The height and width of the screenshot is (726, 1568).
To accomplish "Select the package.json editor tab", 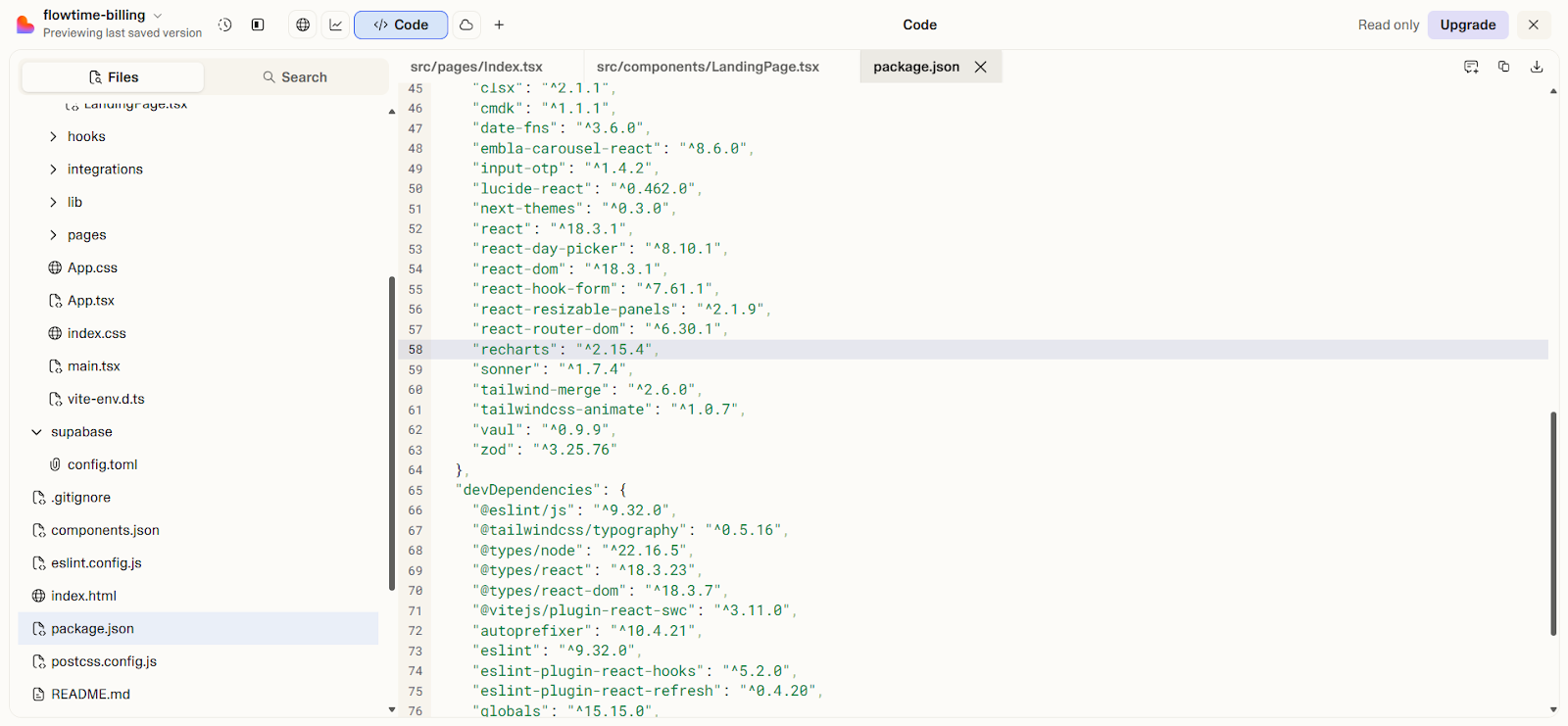I will pos(916,67).
